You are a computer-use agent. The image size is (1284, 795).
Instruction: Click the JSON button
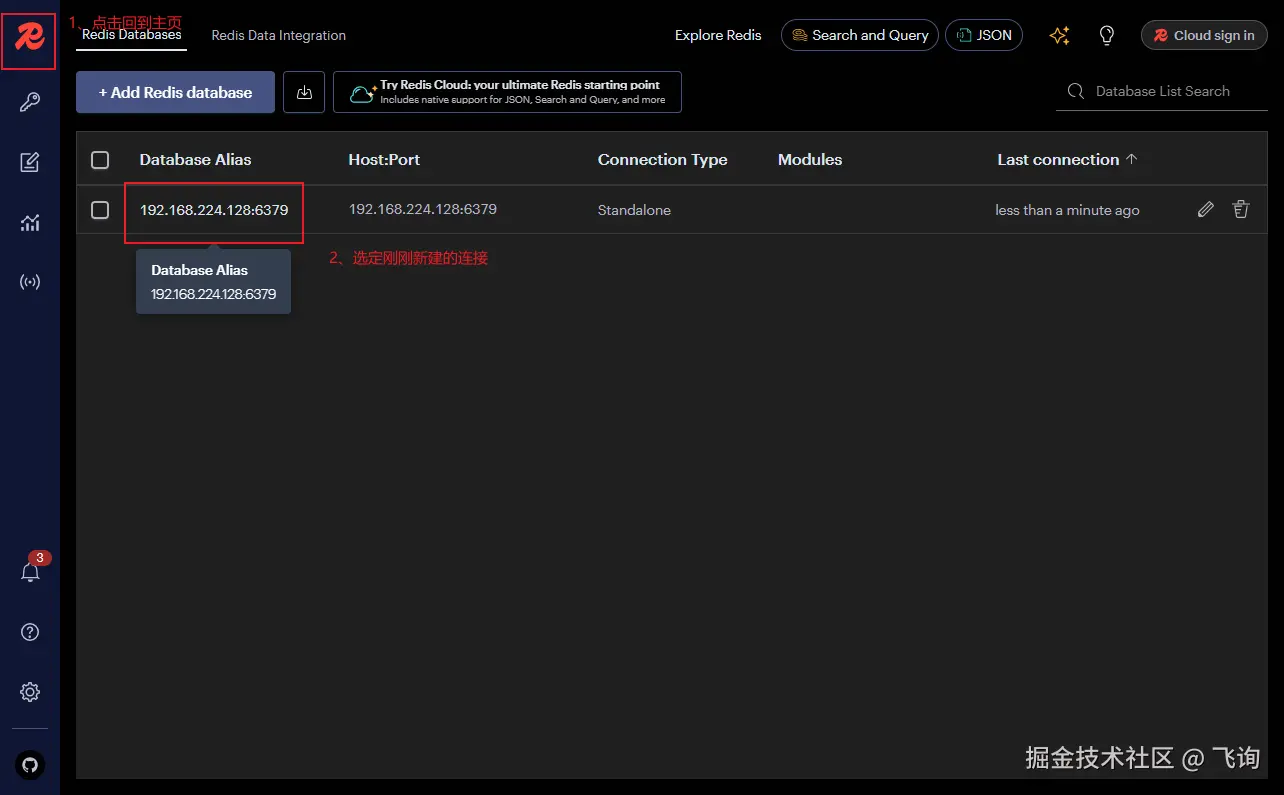coord(984,35)
